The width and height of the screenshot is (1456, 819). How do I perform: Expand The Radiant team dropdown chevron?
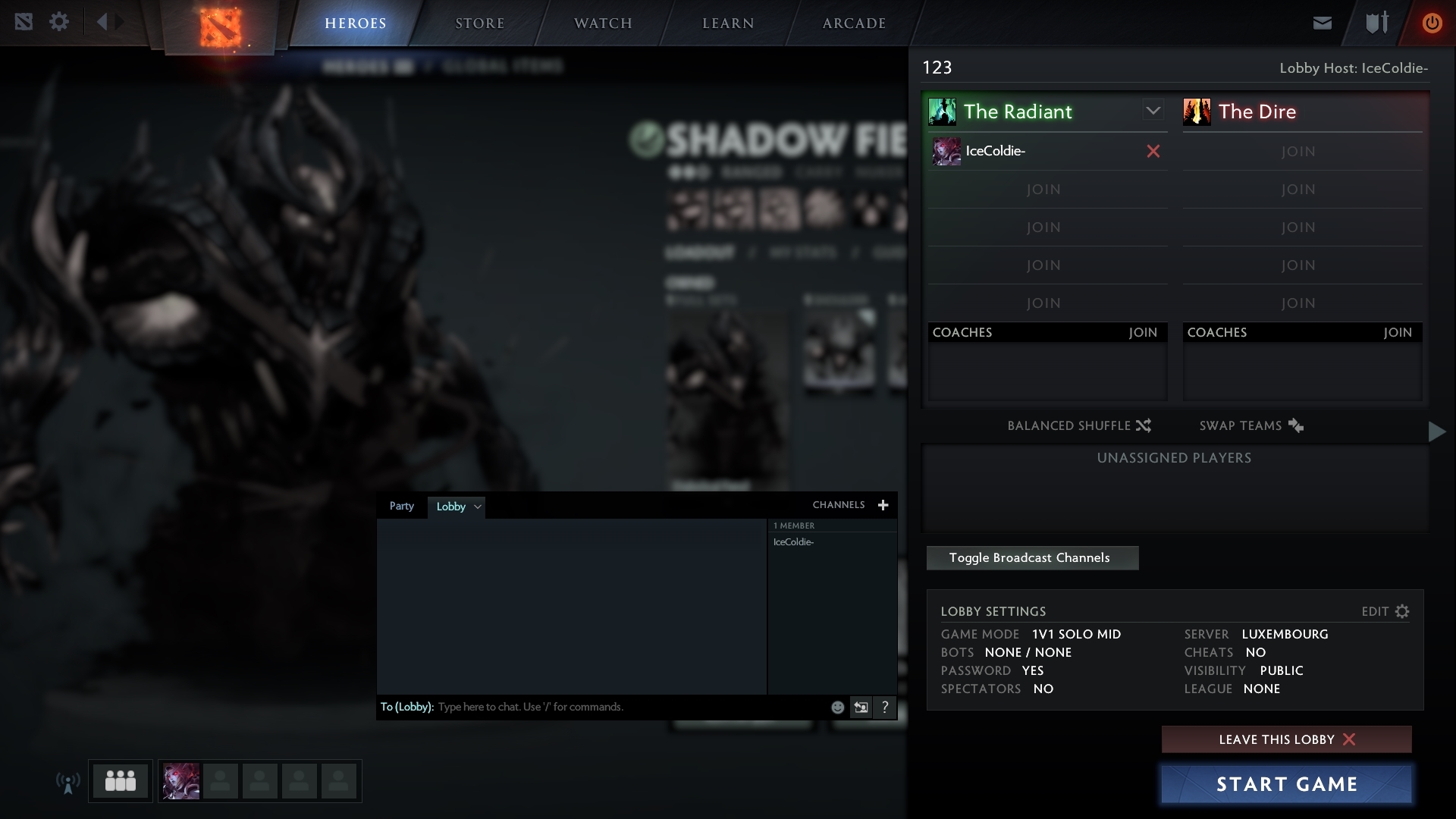point(1153,111)
